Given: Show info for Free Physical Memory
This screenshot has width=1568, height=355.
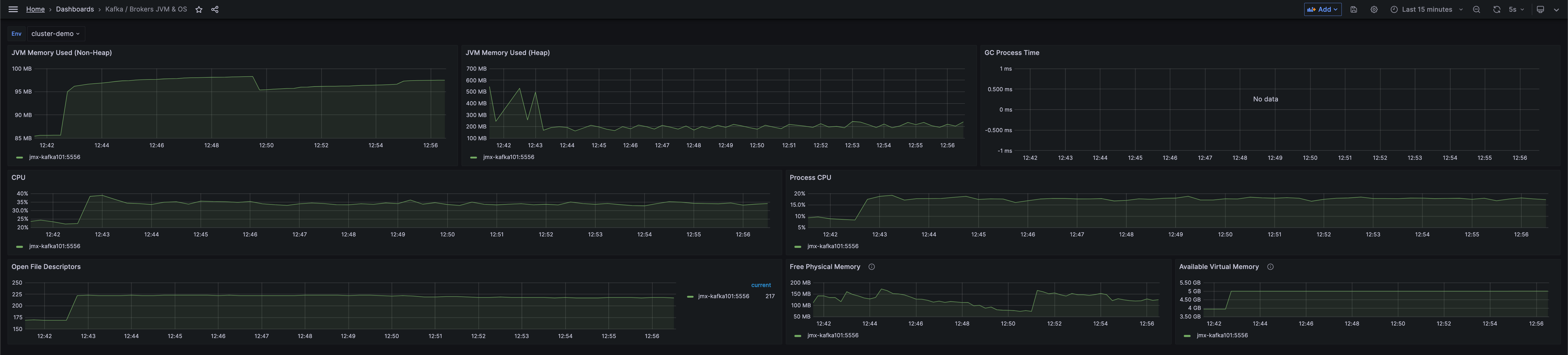Looking at the screenshot, I should point(871,267).
